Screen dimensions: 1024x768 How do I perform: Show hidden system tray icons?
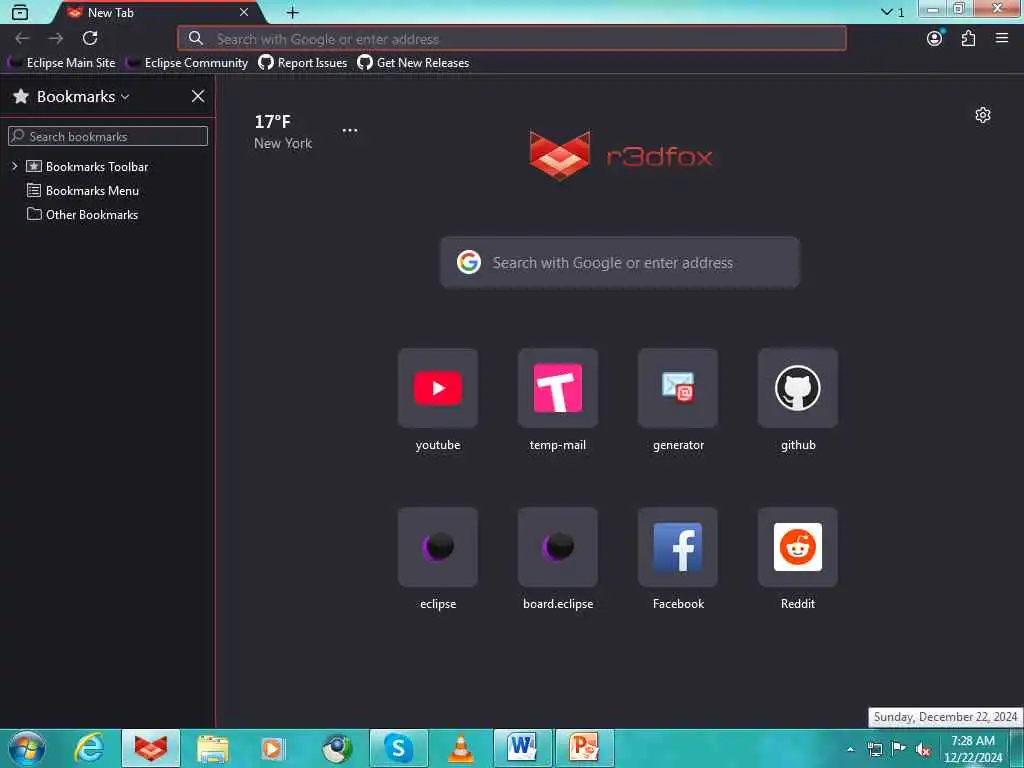850,750
